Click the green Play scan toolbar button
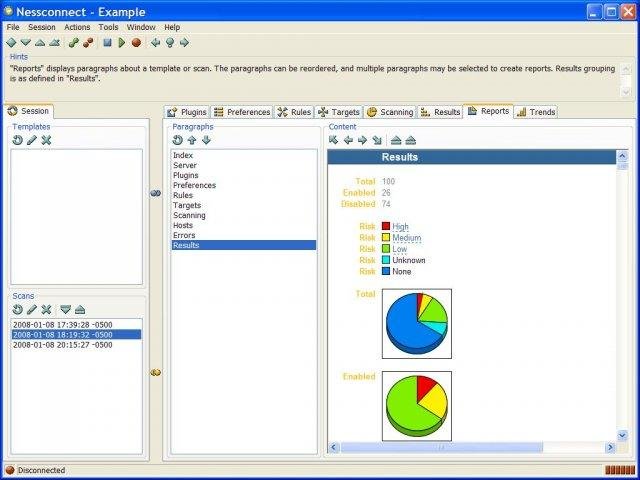Image resolution: width=640 pixels, height=480 pixels. coord(122,42)
